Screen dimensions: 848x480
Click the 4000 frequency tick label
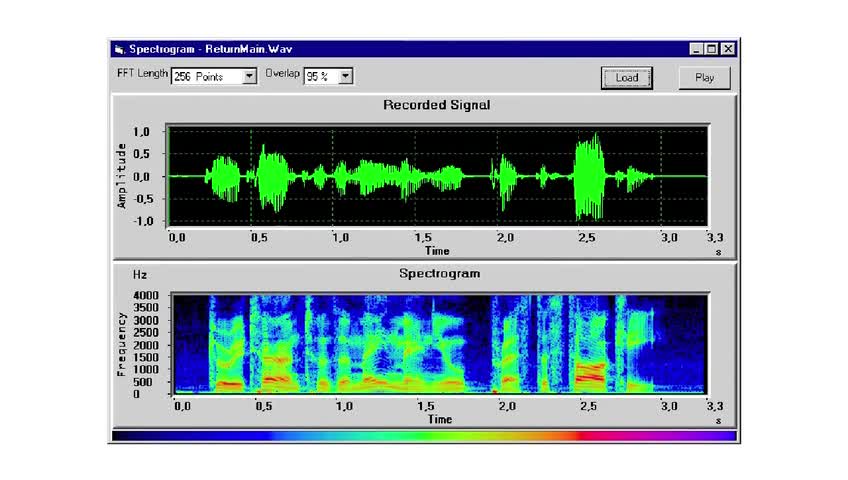pyautogui.click(x=145, y=295)
